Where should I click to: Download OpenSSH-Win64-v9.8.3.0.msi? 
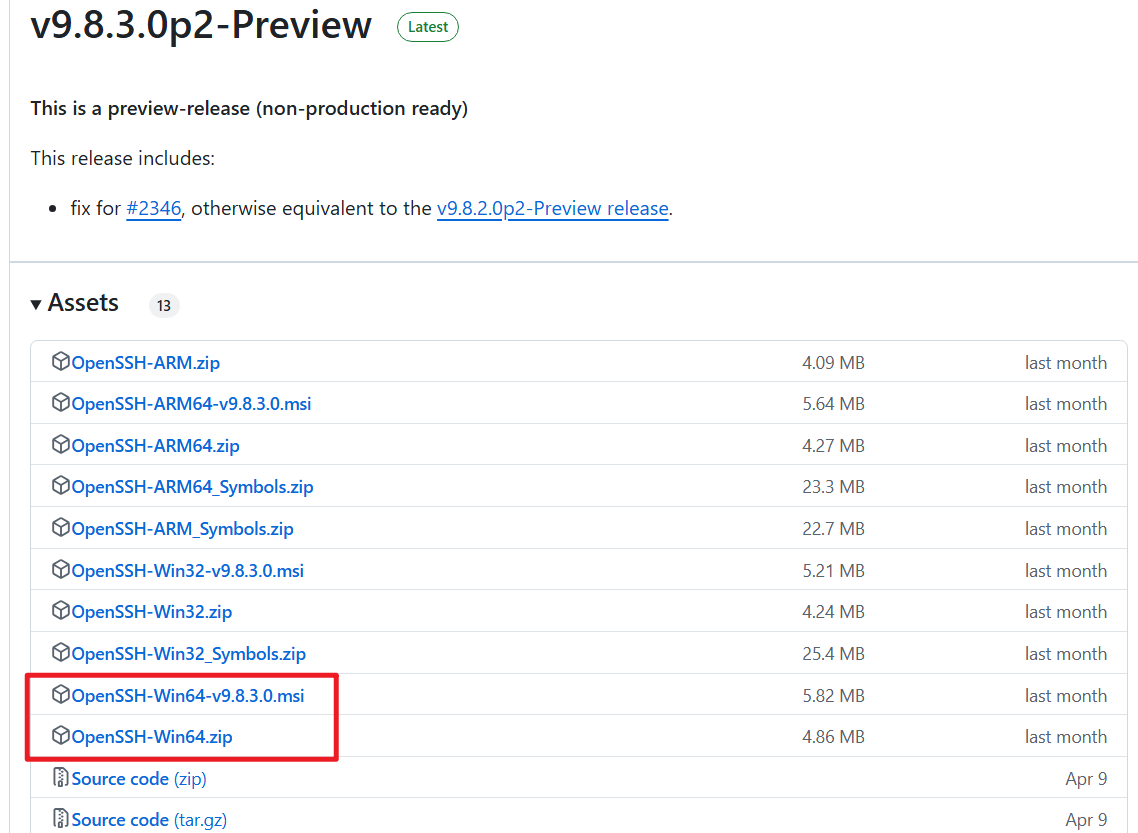coord(187,696)
